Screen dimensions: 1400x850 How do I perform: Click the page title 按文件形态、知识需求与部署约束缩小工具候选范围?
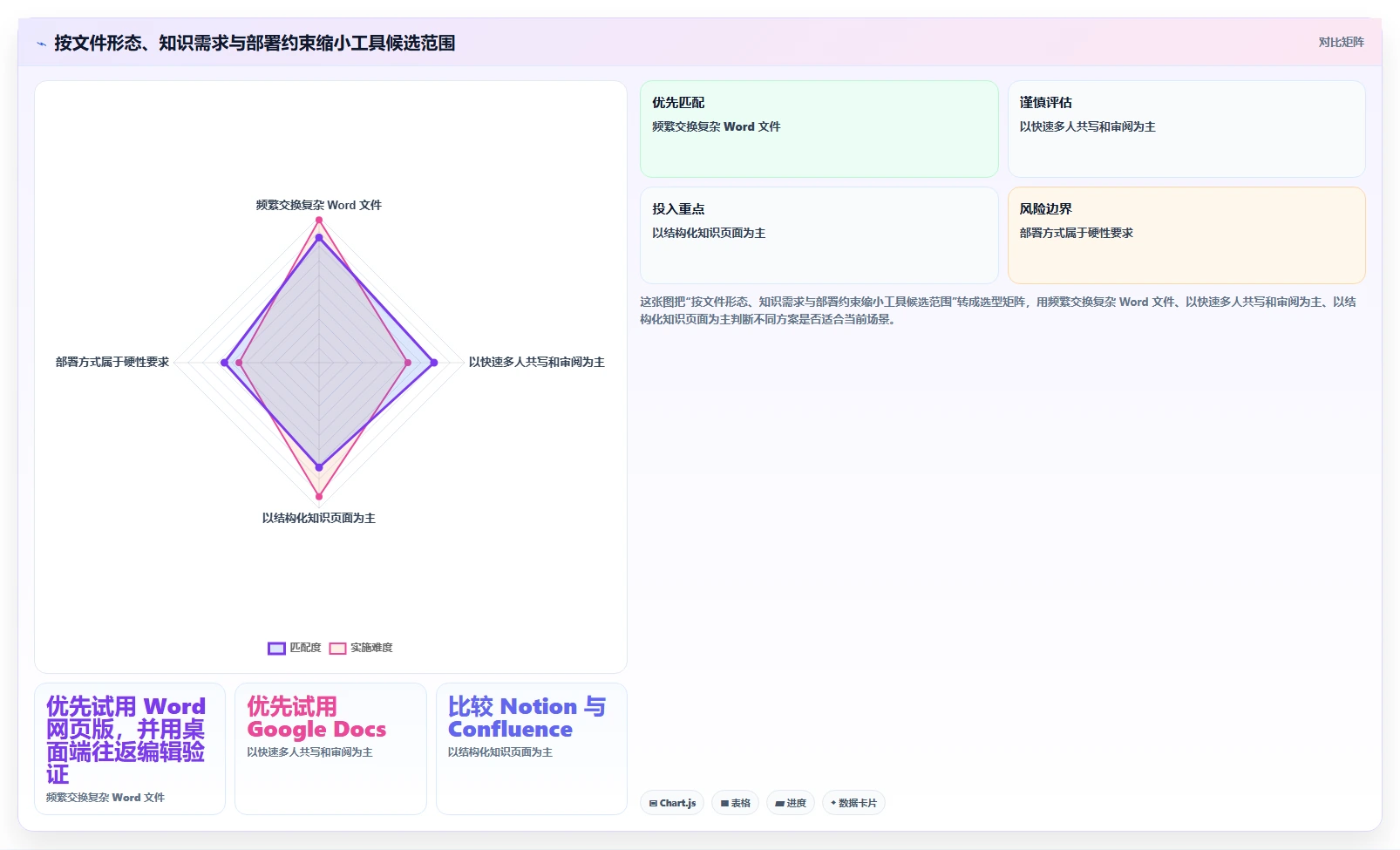click(255, 43)
